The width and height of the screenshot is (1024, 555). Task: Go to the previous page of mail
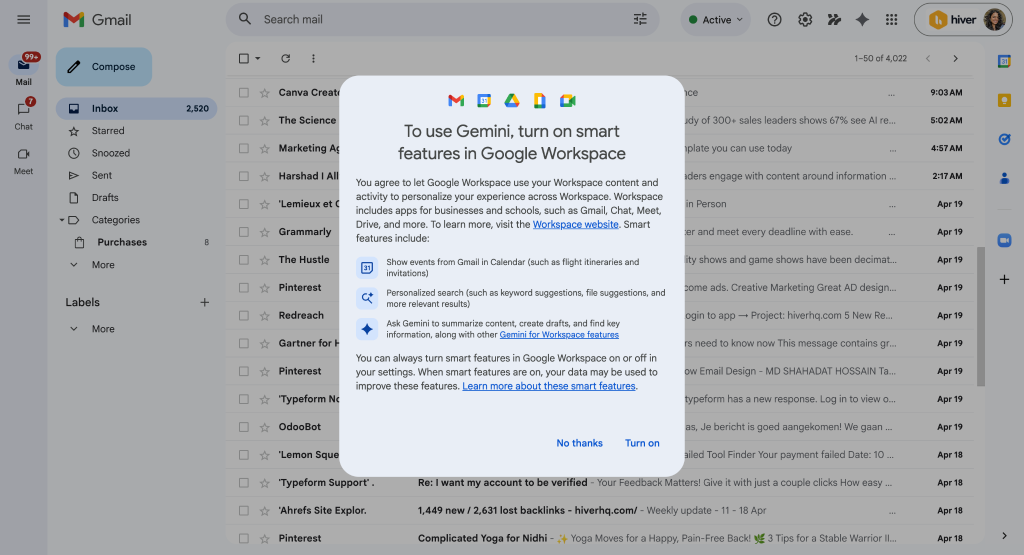tap(927, 58)
